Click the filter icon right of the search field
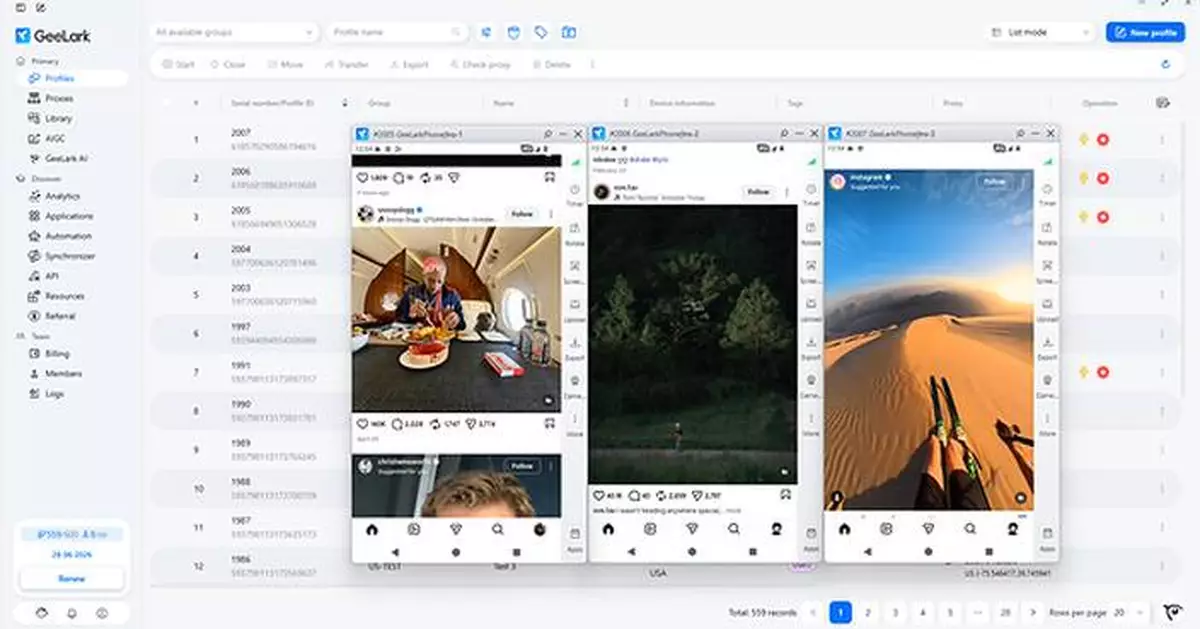Screen dimensions: 1200x629 pyautogui.click(x=486, y=32)
